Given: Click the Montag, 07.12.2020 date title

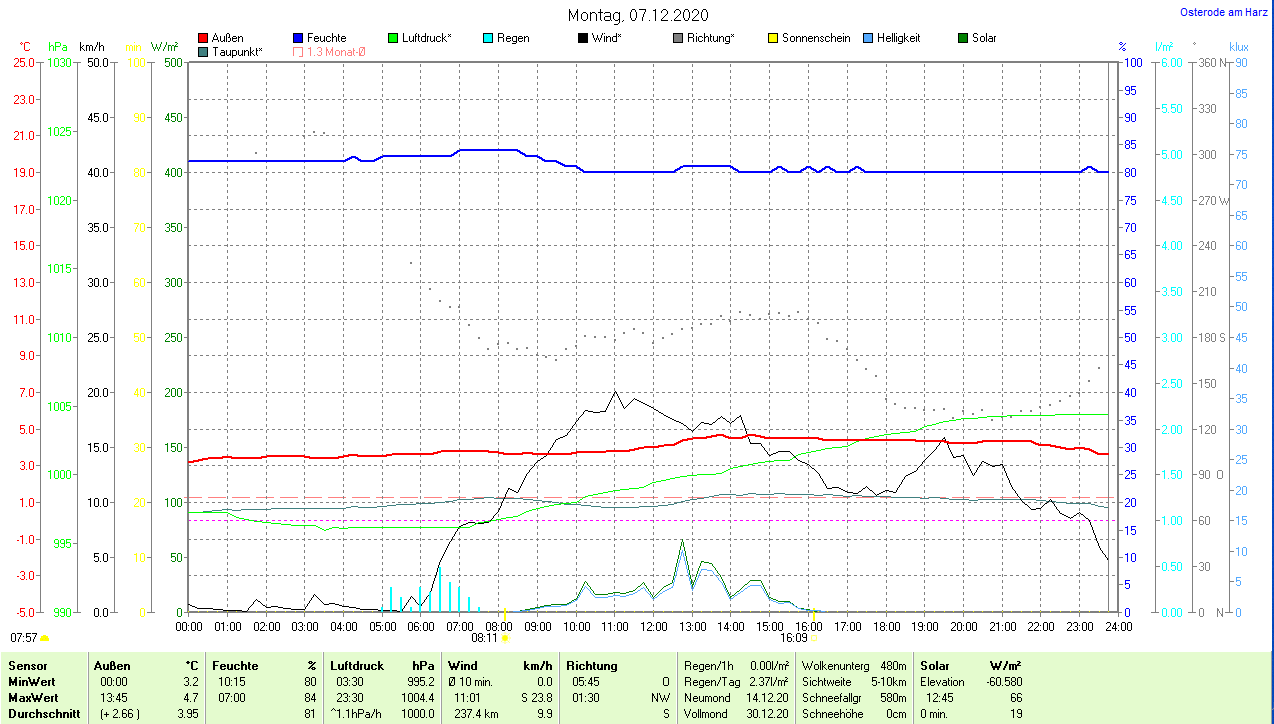Looking at the screenshot, I should coord(638,15).
